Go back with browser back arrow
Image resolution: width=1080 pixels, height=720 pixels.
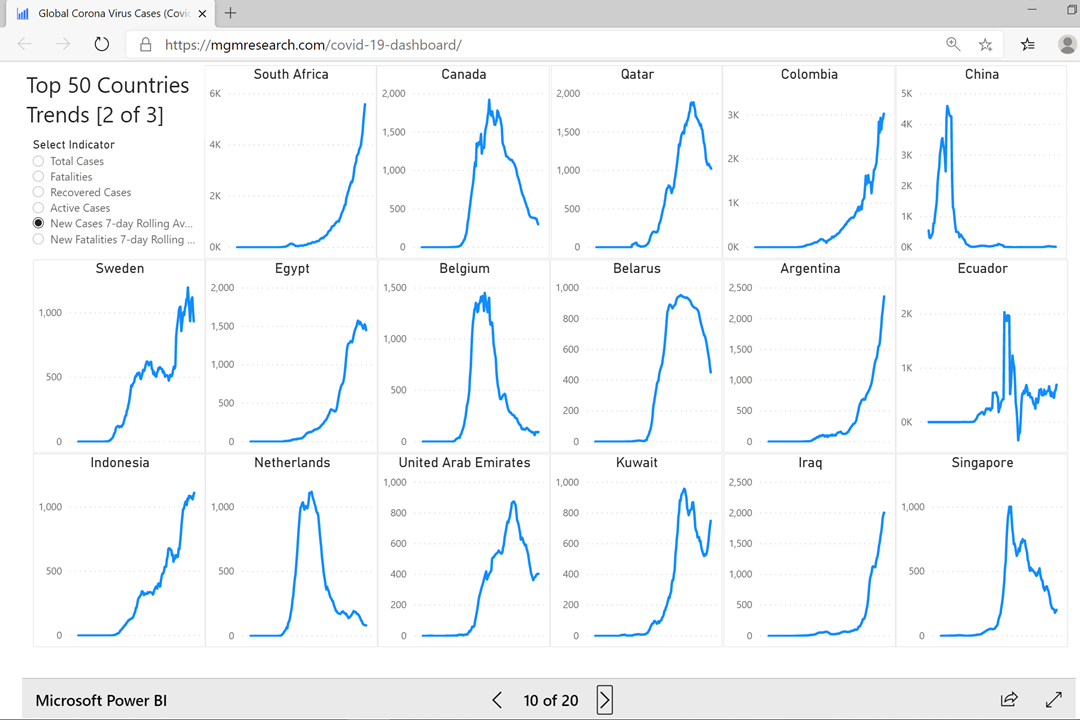tap(25, 44)
